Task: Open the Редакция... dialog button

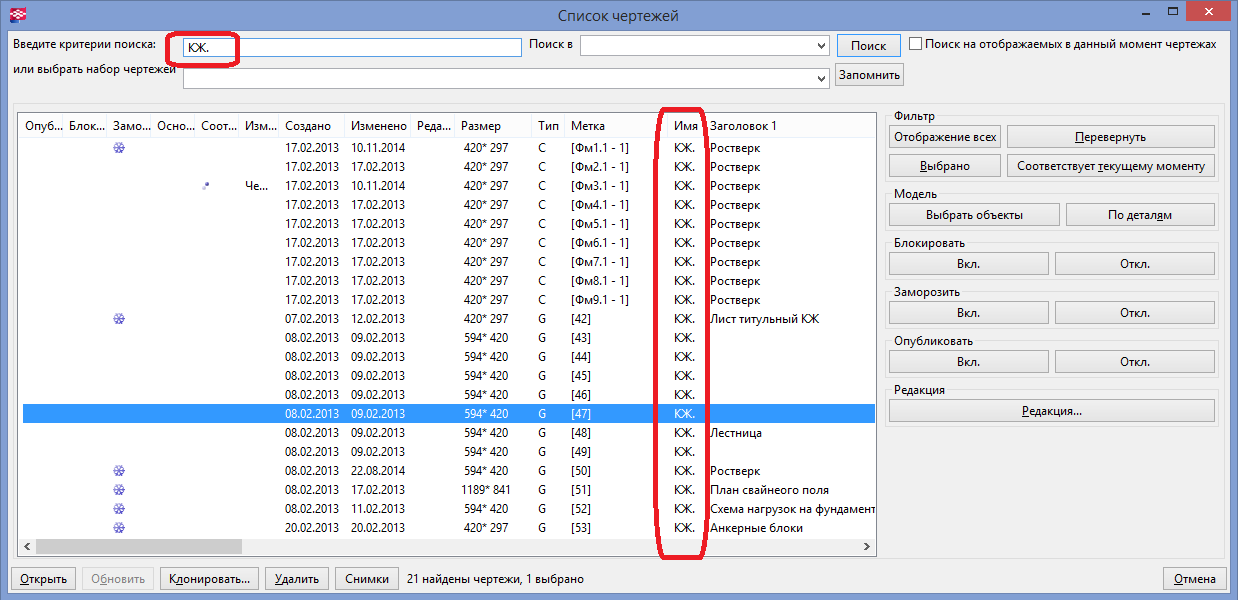Action: pos(1051,411)
